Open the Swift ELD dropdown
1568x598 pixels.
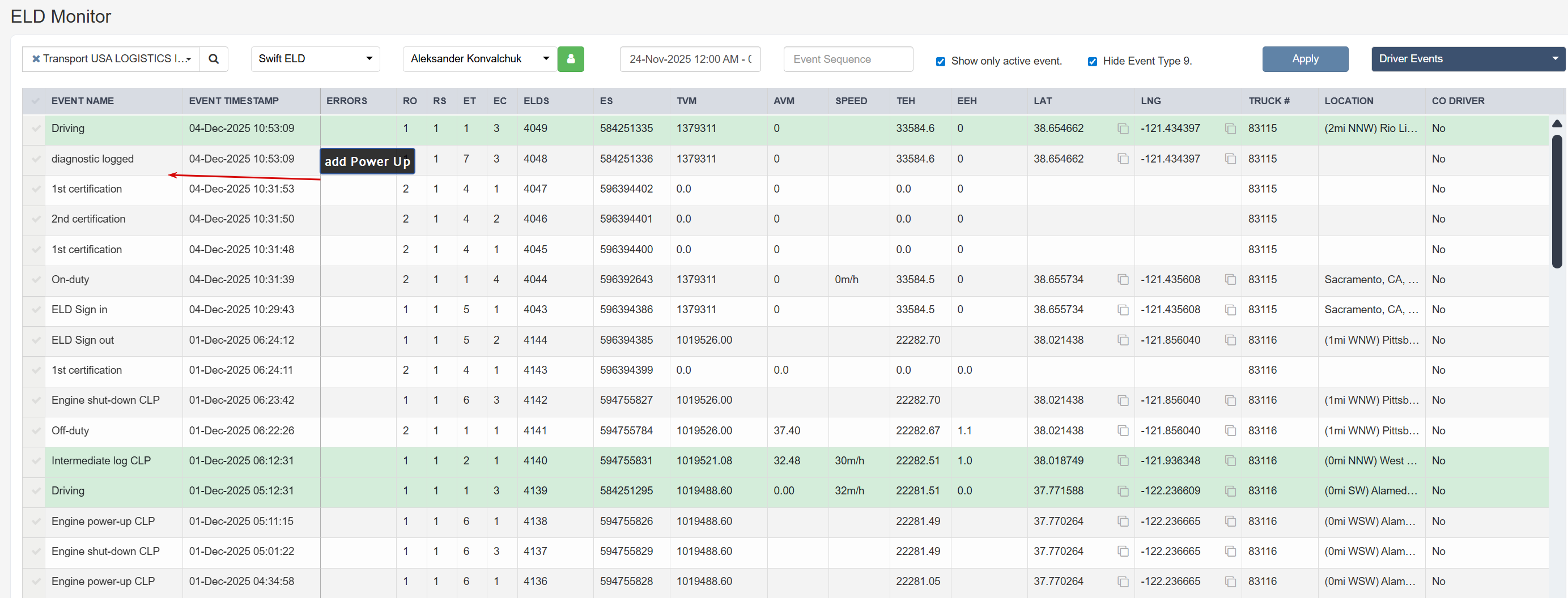coord(315,59)
